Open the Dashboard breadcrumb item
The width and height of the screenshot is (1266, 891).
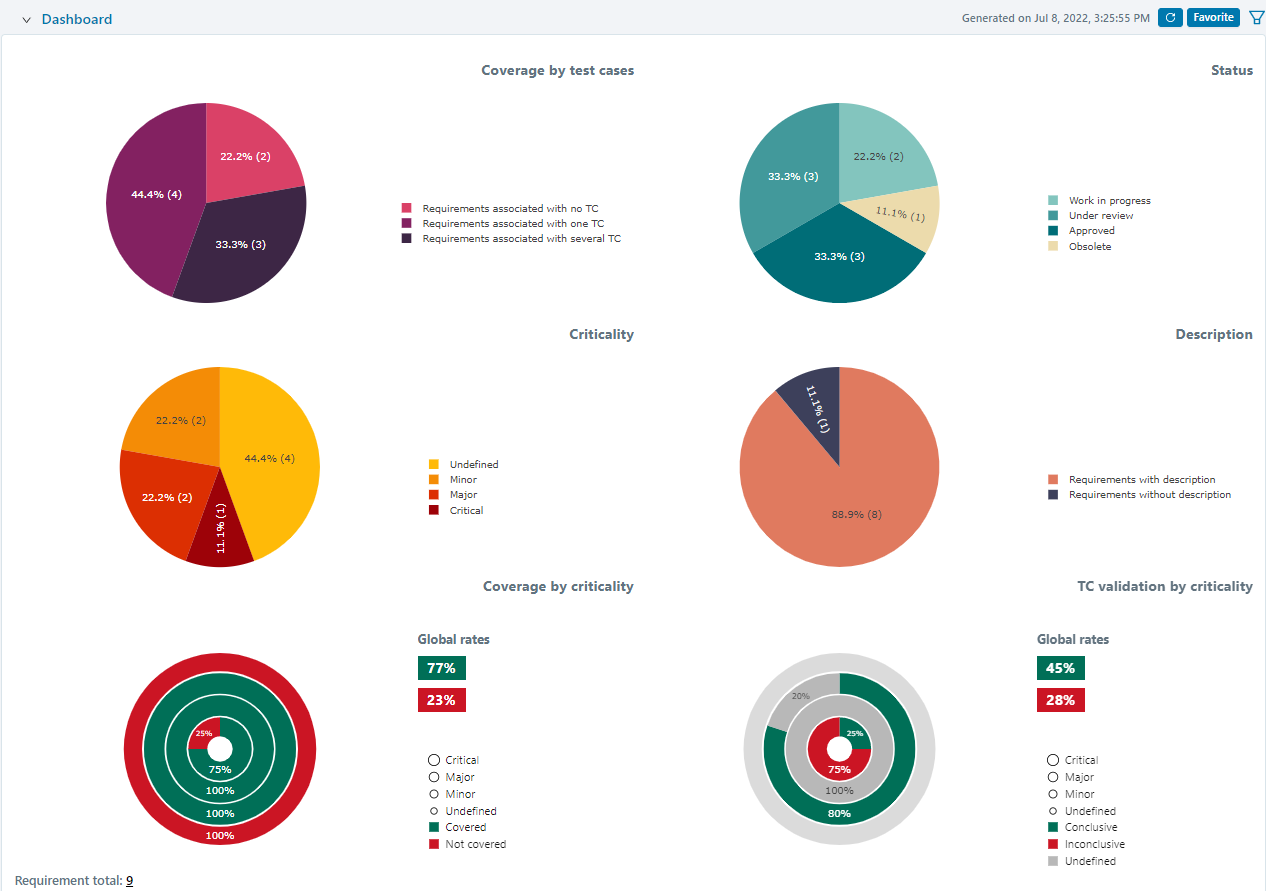coord(77,18)
